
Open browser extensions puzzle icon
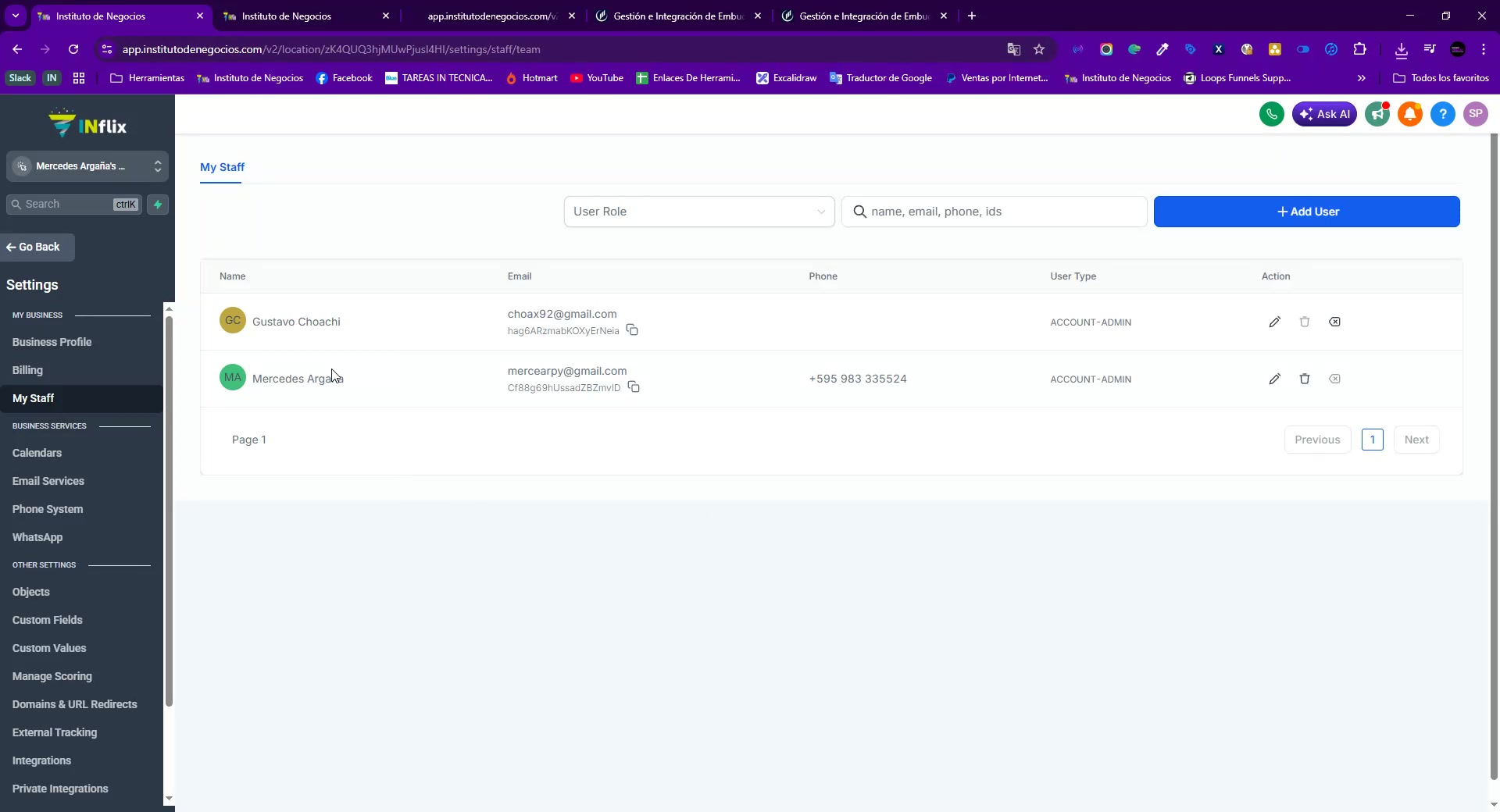pyautogui.click(x=1359, y=49)
